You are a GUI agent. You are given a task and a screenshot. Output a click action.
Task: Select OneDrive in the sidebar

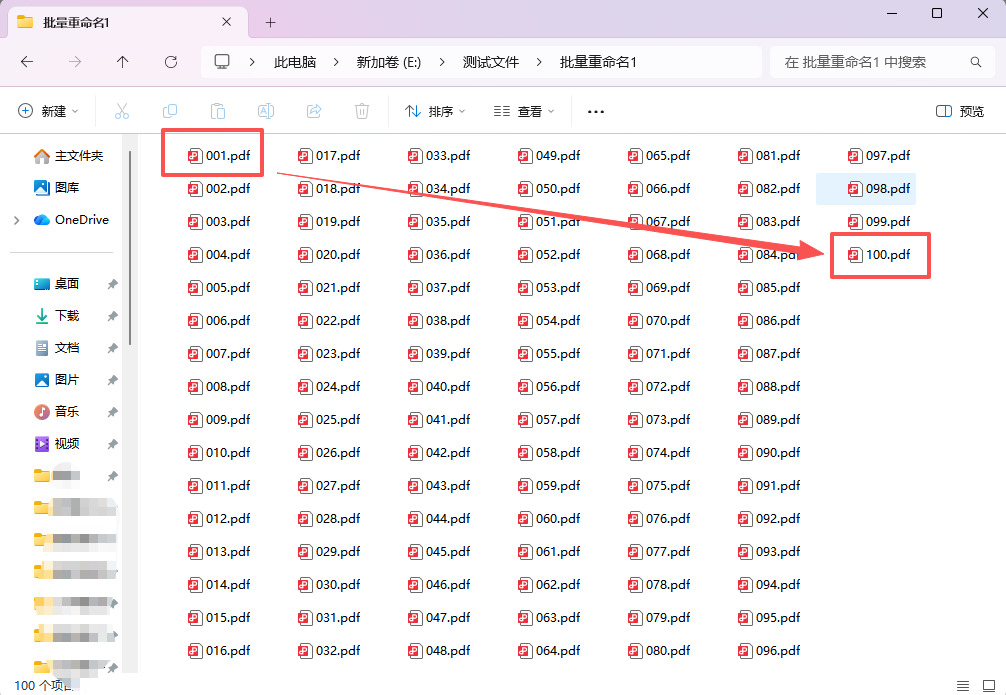point(71,219)
